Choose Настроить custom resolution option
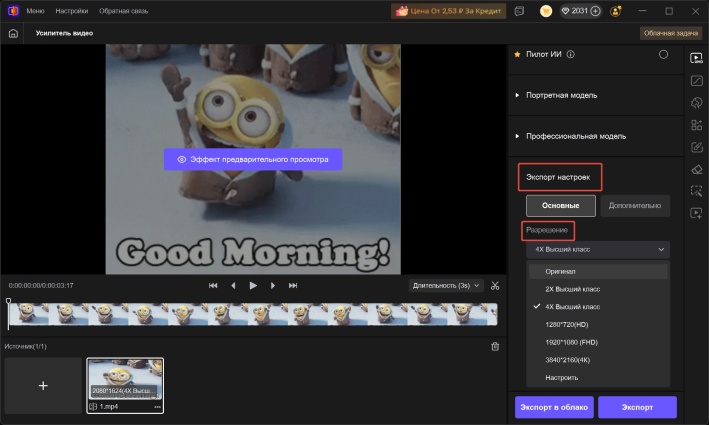Viewport: 709px width, 425px height. point(598,378)
